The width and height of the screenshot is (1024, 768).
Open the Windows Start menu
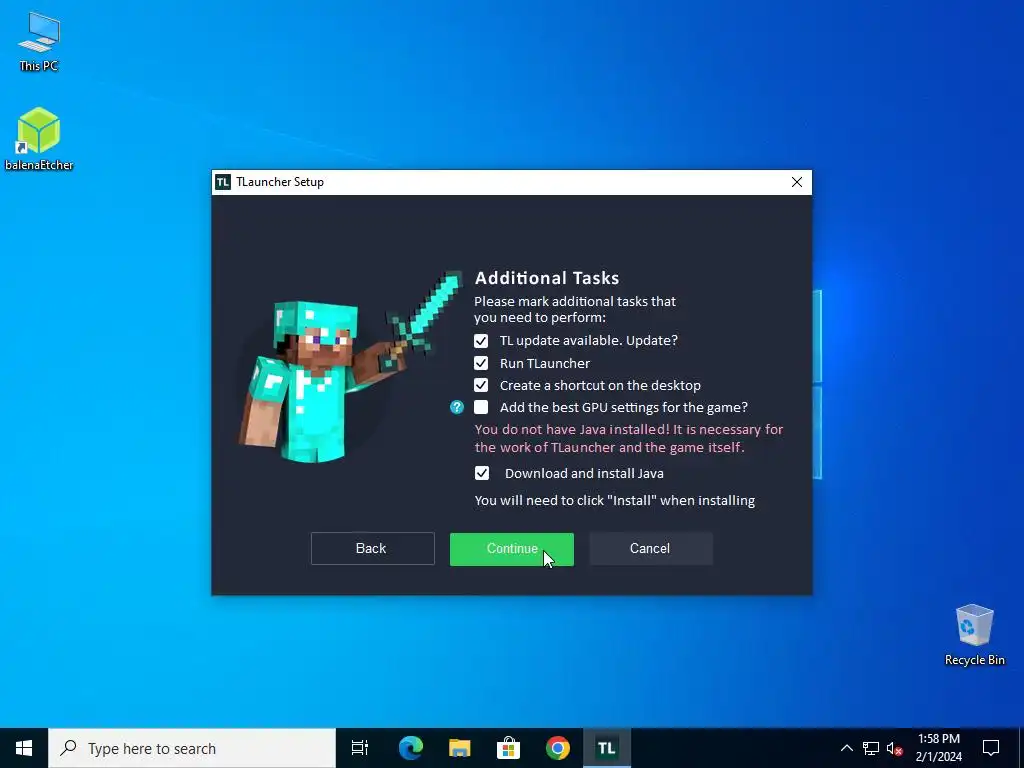[x=24, y=748]
